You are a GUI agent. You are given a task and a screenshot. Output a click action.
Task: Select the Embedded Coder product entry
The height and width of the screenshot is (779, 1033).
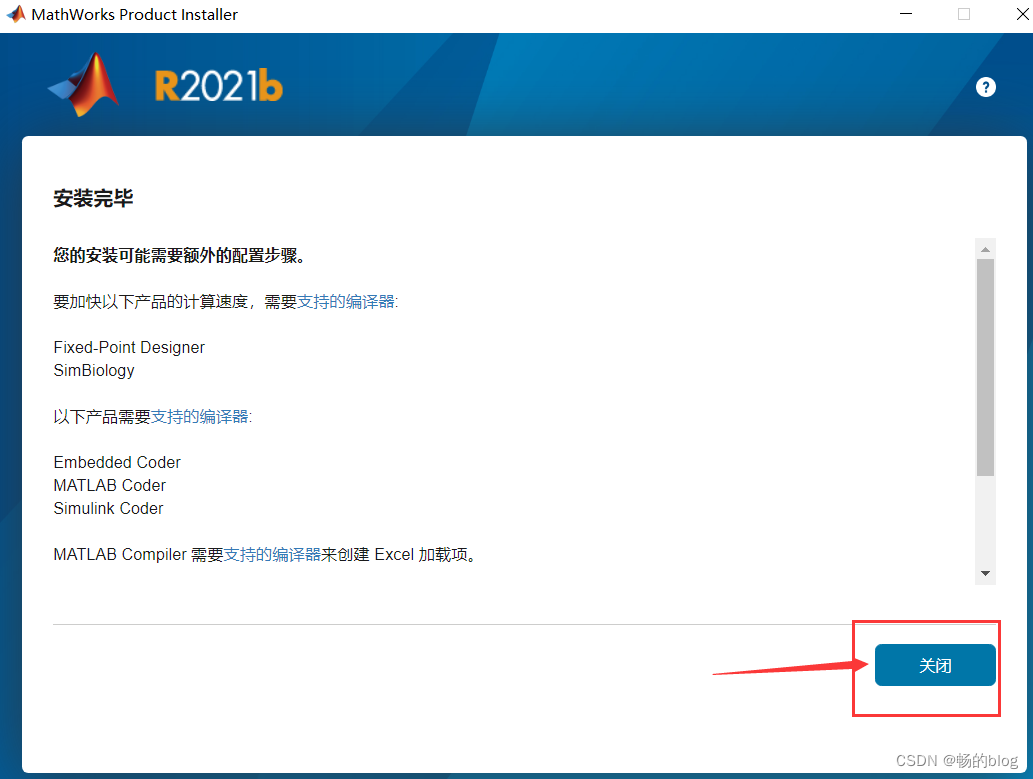pos(117,462)
